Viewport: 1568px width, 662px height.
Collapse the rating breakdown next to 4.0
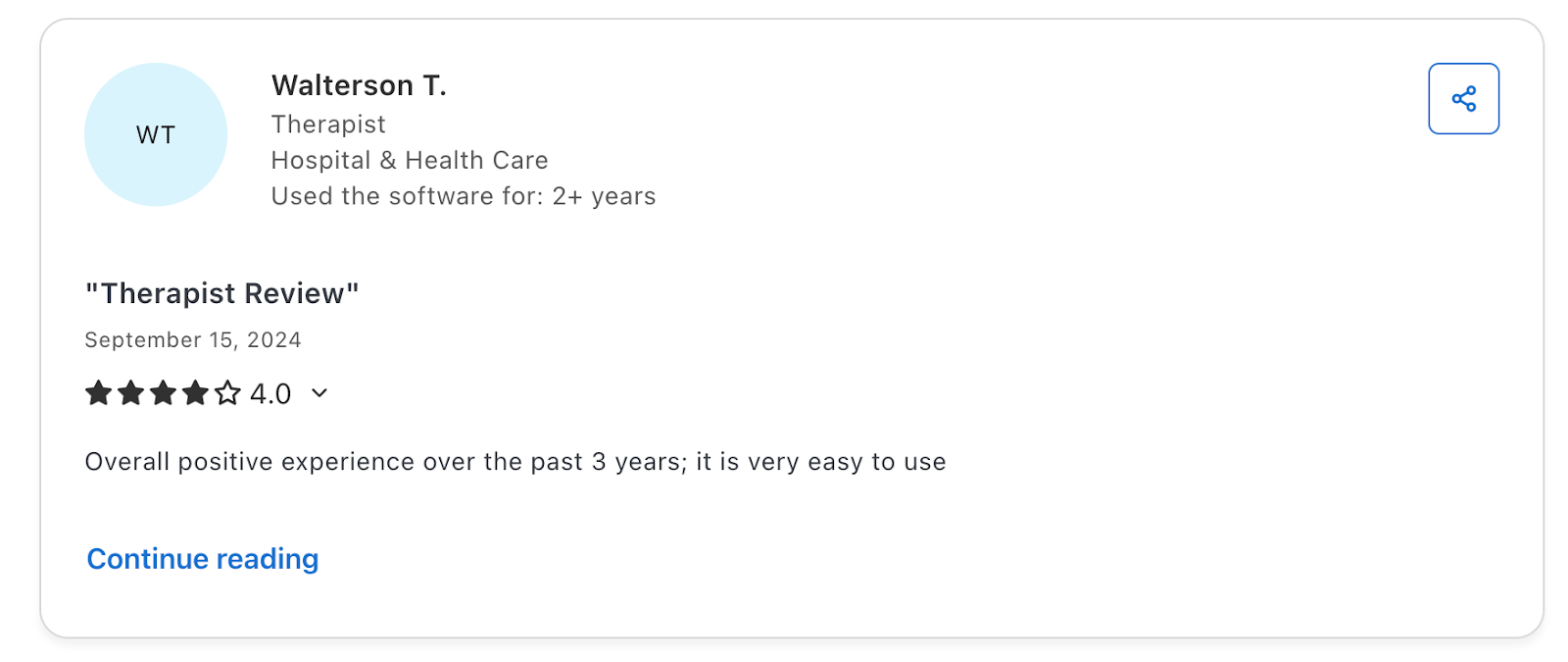[318, 393]
